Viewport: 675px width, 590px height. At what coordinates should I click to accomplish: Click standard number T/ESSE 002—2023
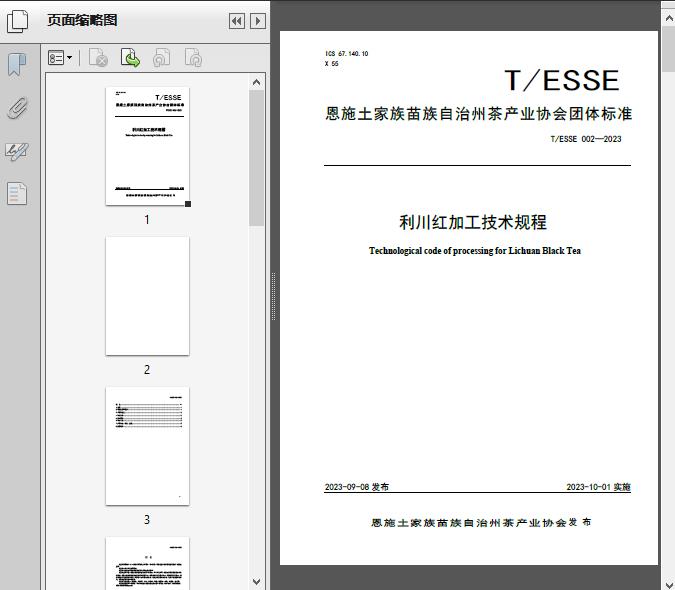(x=586, y=139)
